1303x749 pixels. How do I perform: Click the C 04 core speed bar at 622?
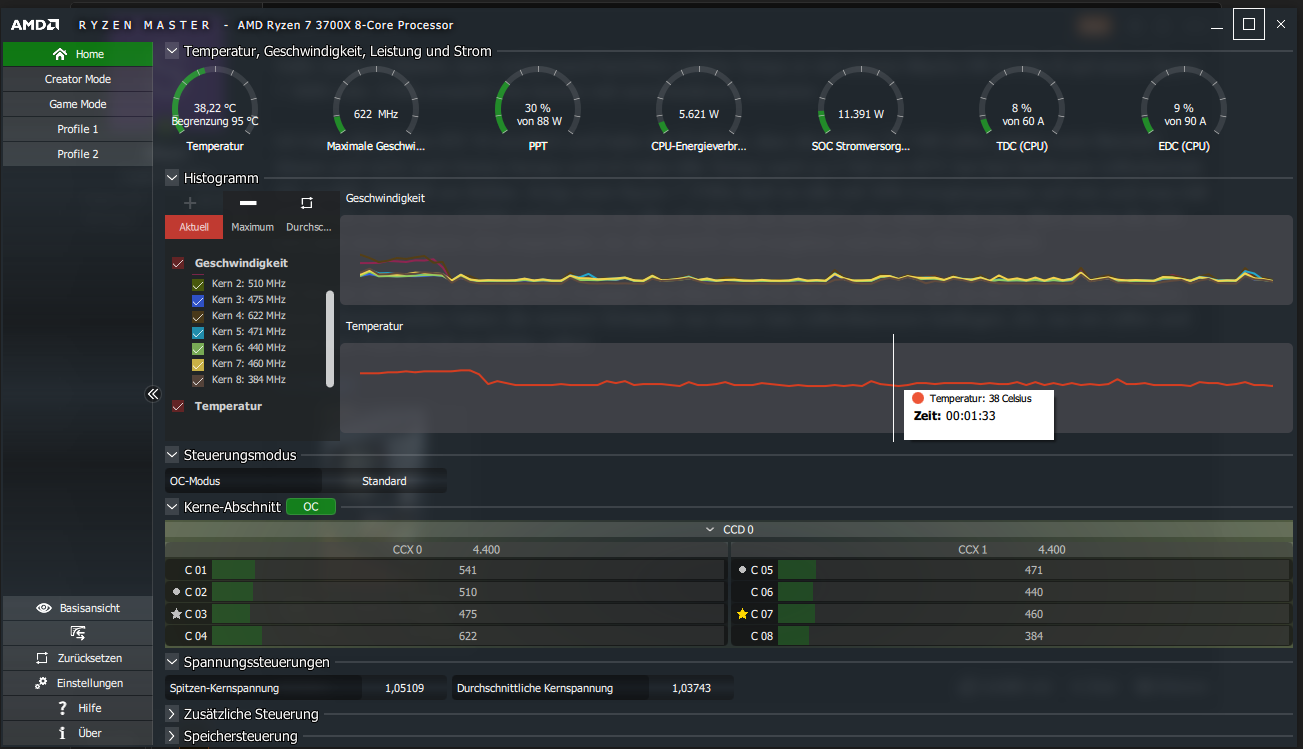468,636
